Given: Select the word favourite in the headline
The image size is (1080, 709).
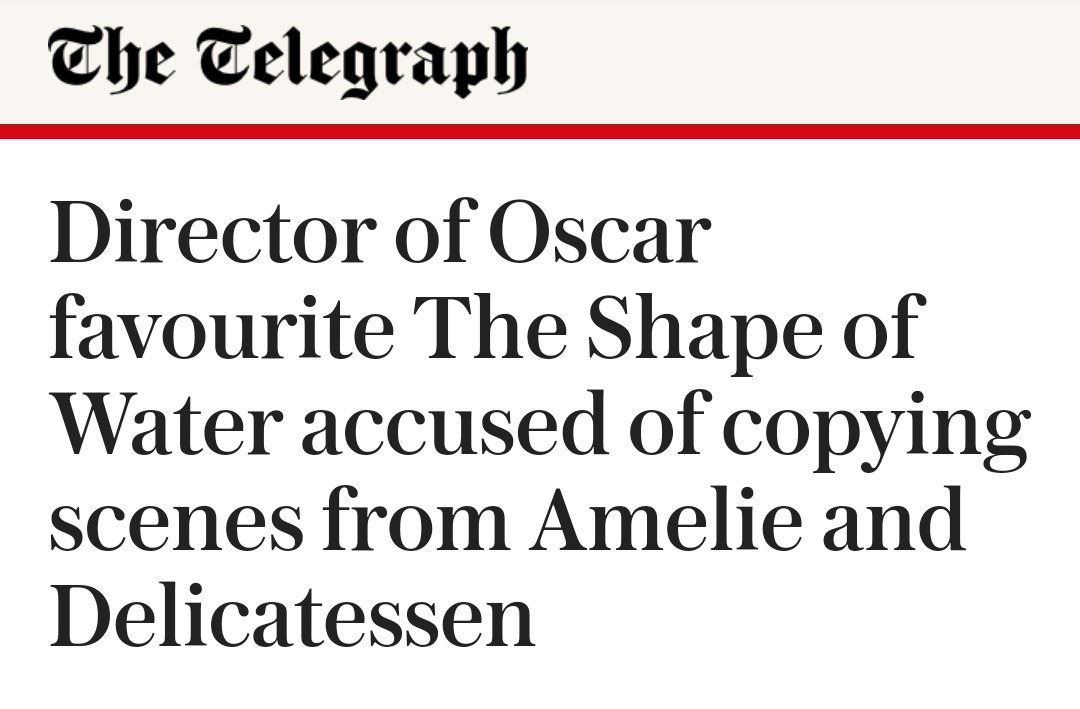Looking at the screenshot, I should (222, 327).
